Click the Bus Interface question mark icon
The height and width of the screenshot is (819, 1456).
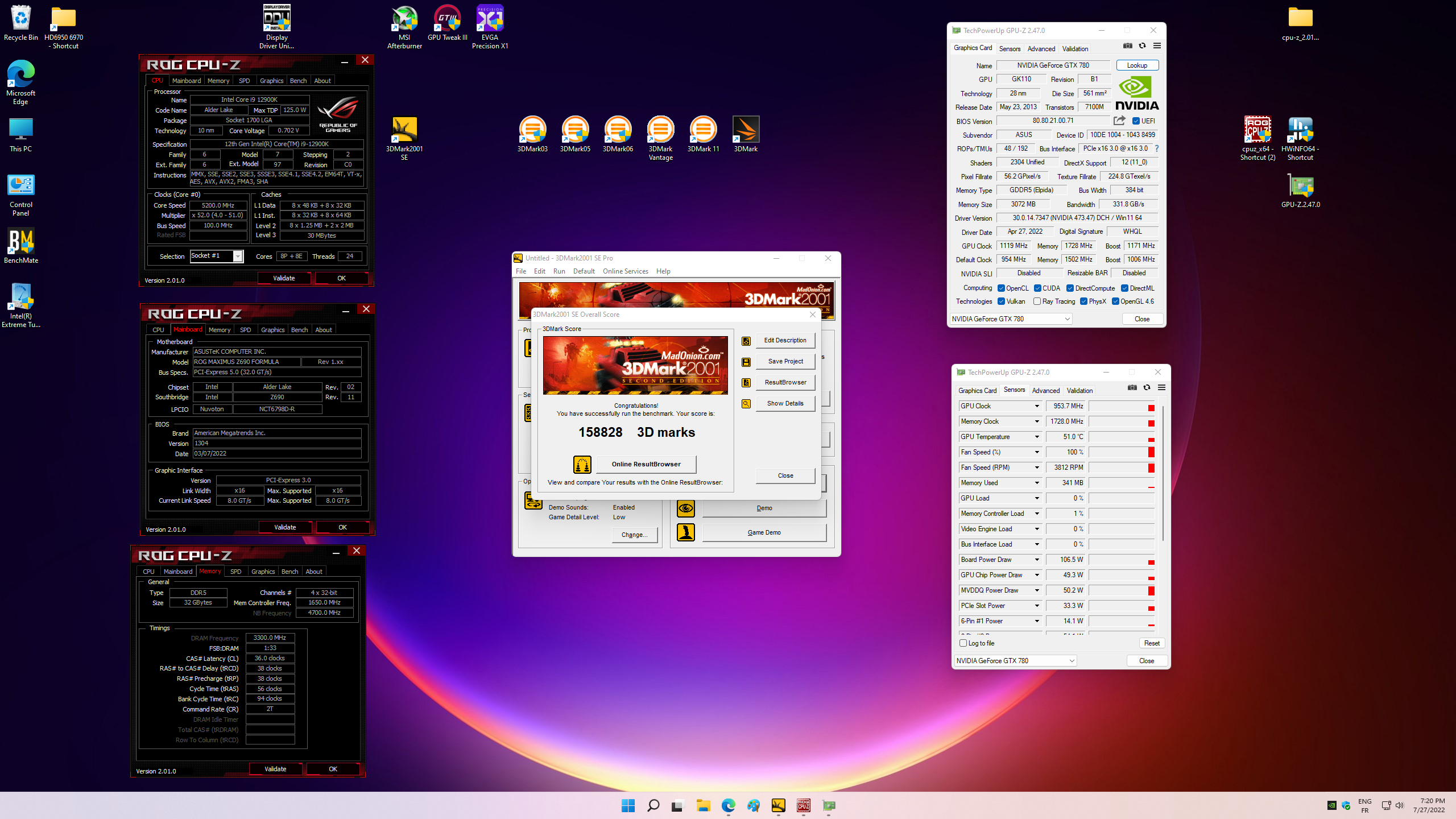[1156, 148]
